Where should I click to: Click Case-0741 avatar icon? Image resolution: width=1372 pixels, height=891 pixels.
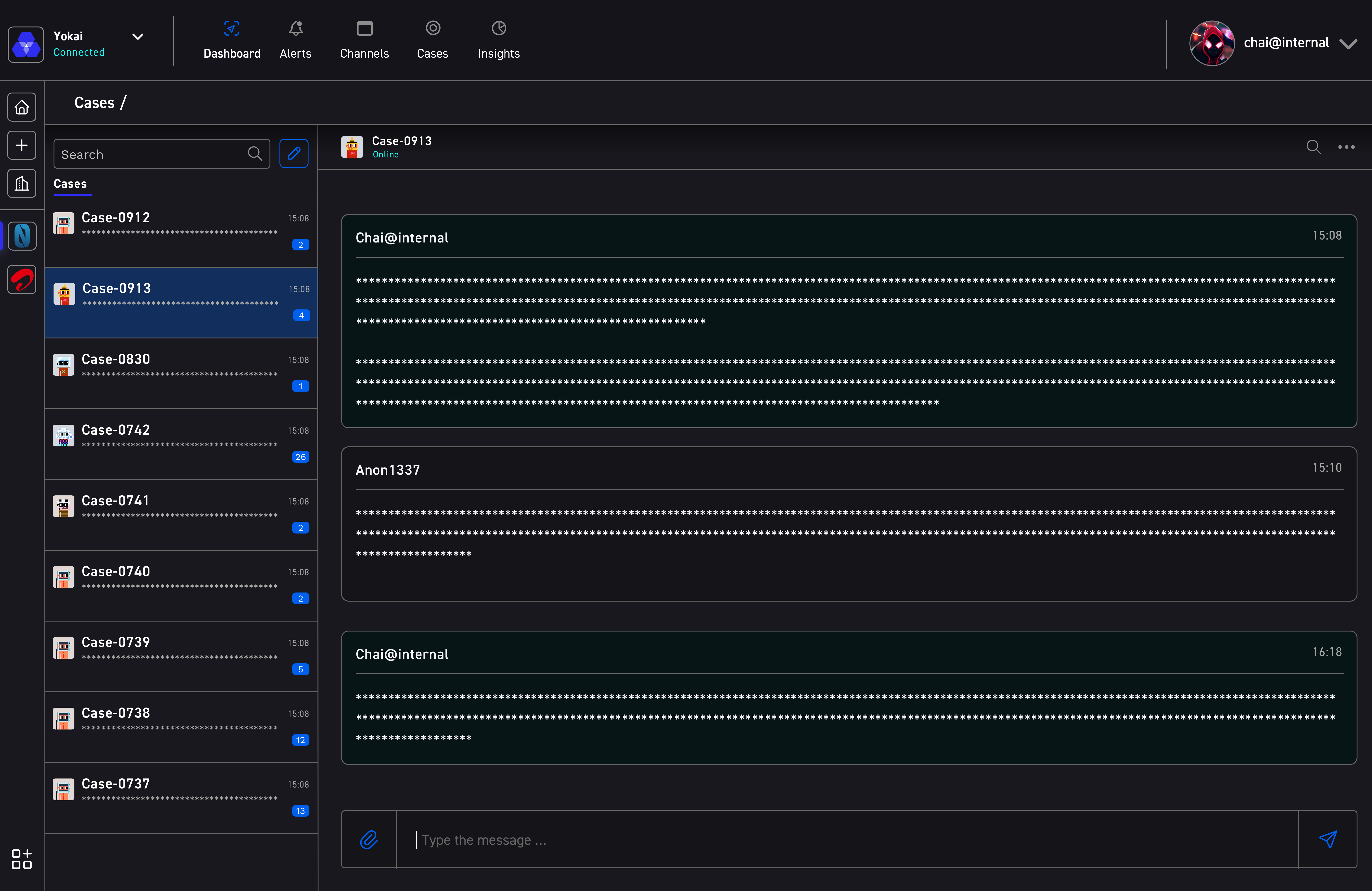click(64, 507)
